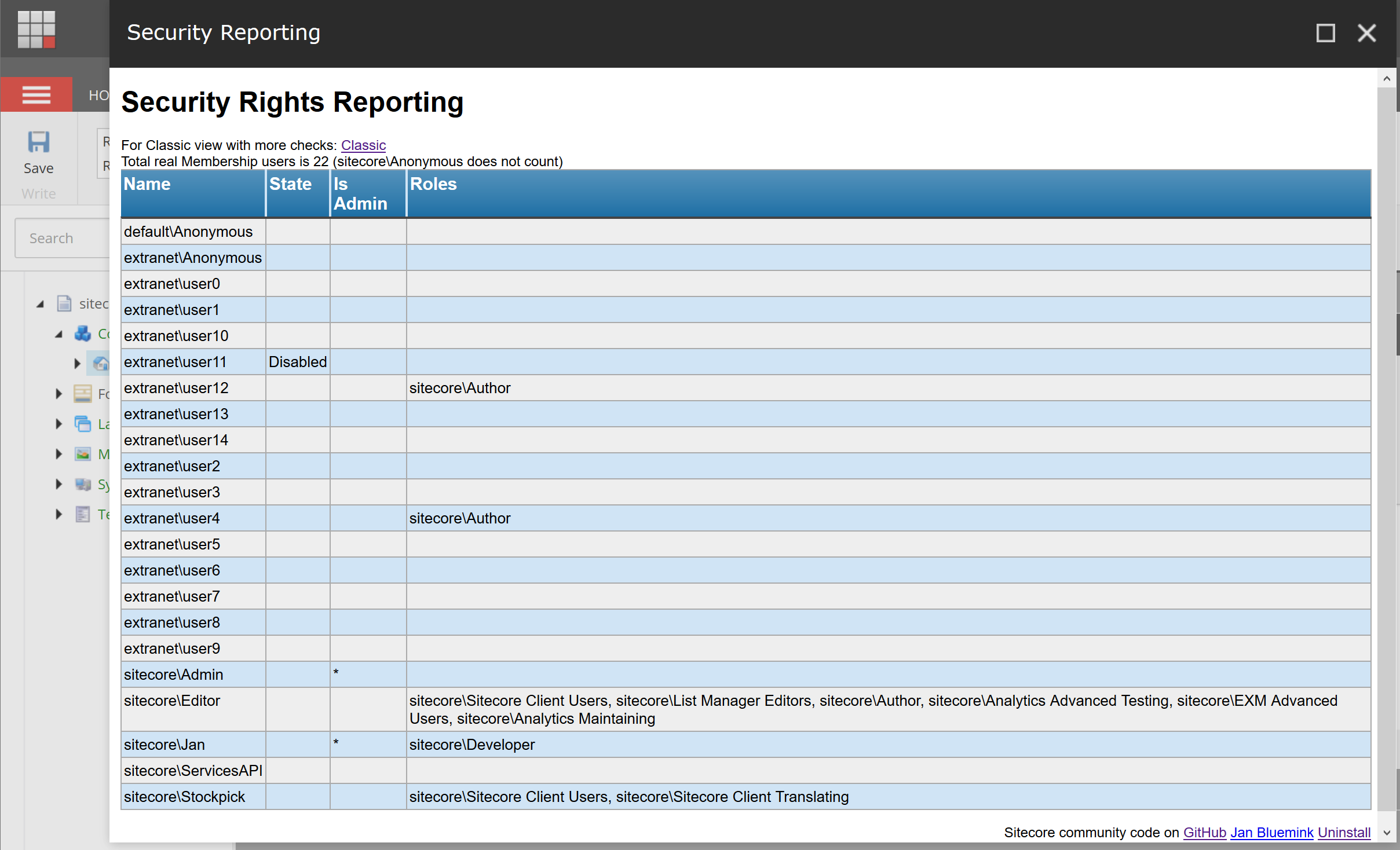This screenshot has width=1400, height=850.
Task: Select the extranet\user0 name cell
Action: pos(193,284)
